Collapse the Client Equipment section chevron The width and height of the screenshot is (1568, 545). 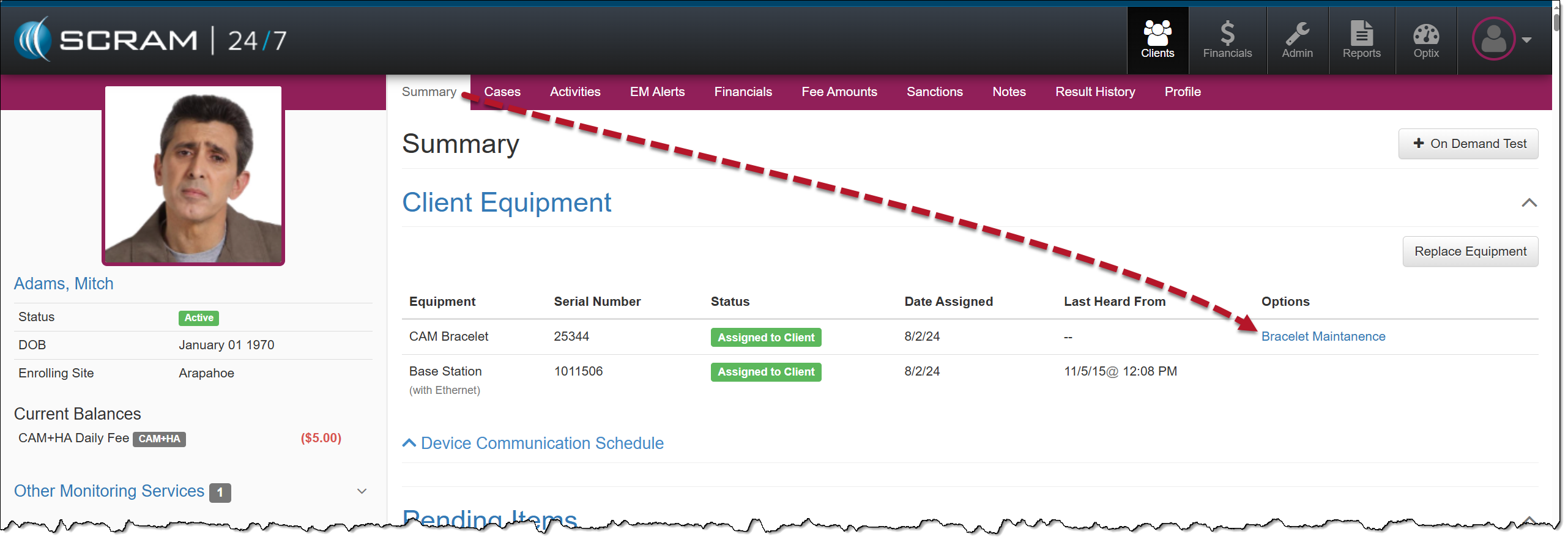[1528, 203]
